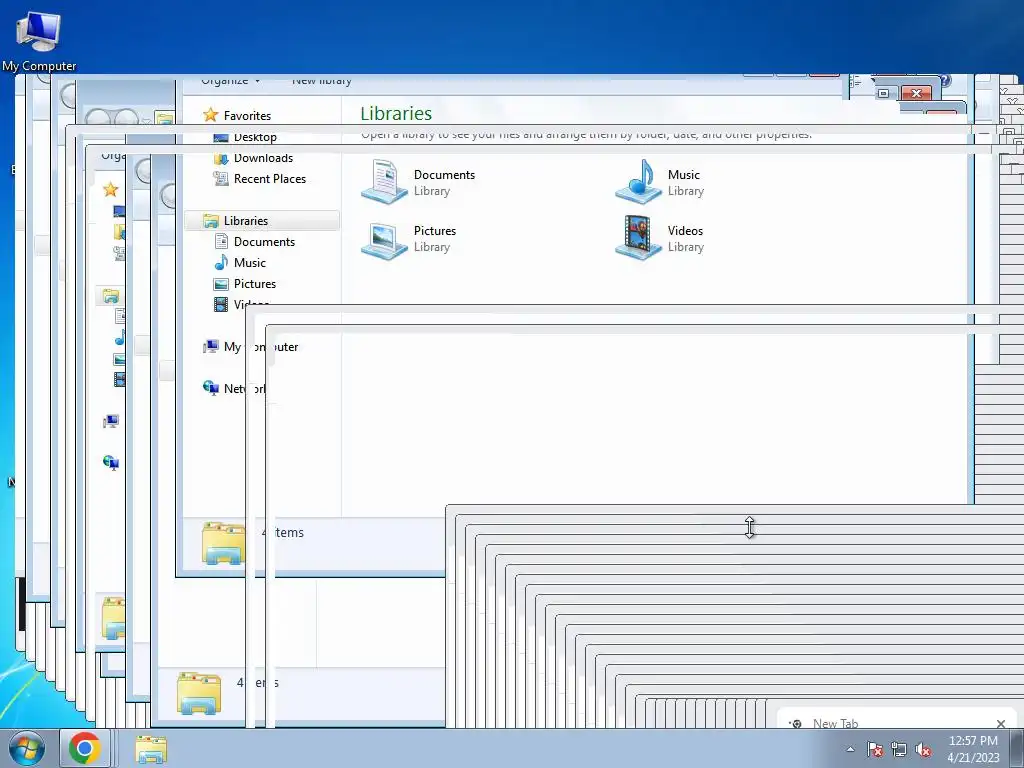Click the help question mark icon
Screen dimensions: 1024x768
pos(946,81)
